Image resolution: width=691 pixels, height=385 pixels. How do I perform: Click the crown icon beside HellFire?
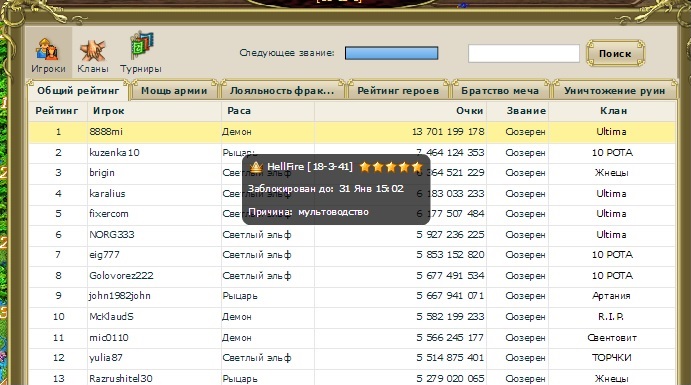coord(256,167)
